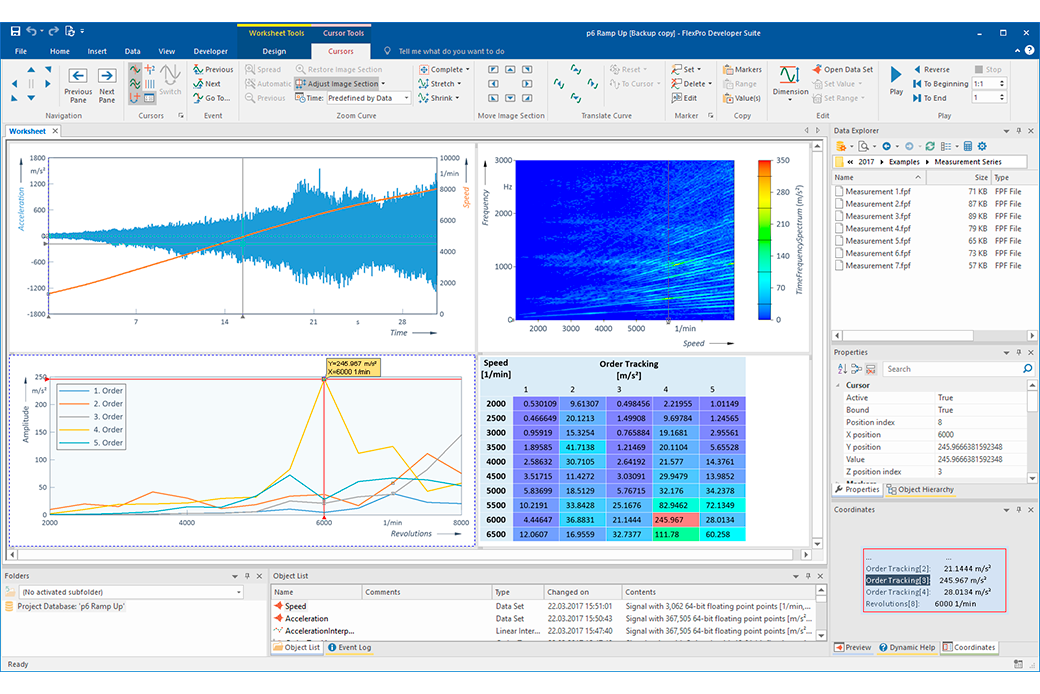Click the Next Pane navigation icon
The width and height of the screenshot is (1040, 694).
click(x=107, y=77)
